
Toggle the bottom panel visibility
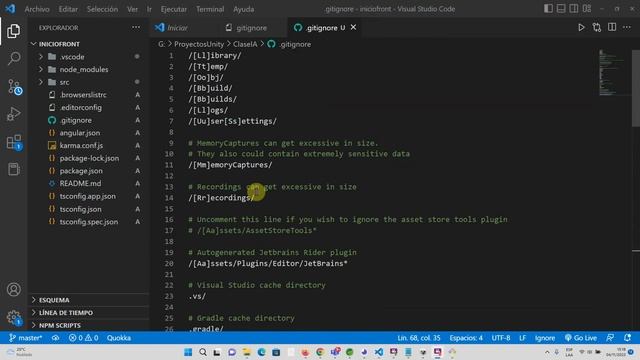(x=561, y=9)
